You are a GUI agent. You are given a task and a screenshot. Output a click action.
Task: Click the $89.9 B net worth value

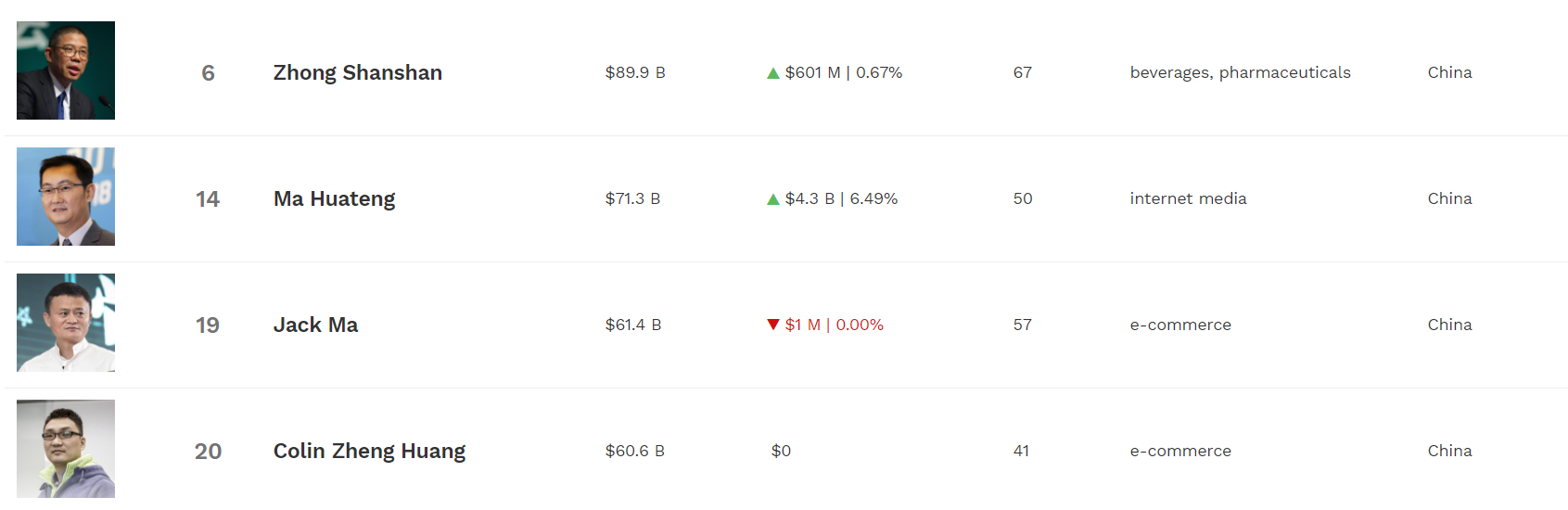tap(635, 72)
